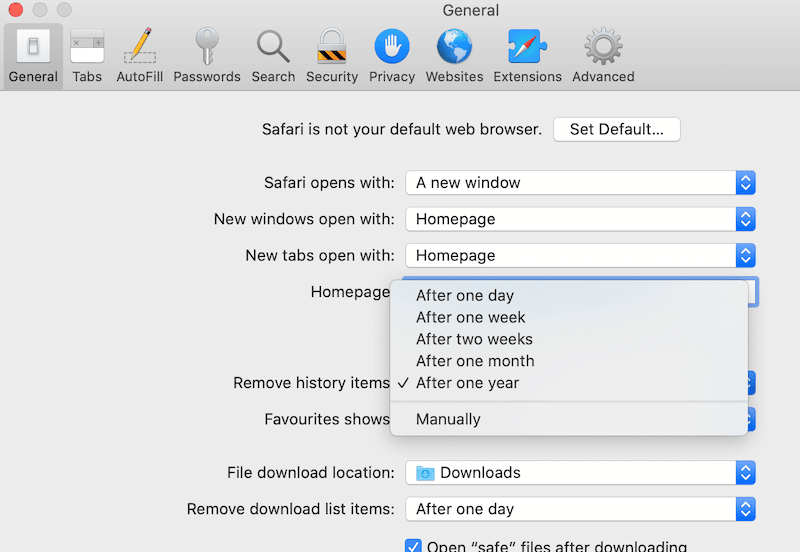Click the Set Default… button
This screenshot has height=552, width=800.
pos(616,129)
